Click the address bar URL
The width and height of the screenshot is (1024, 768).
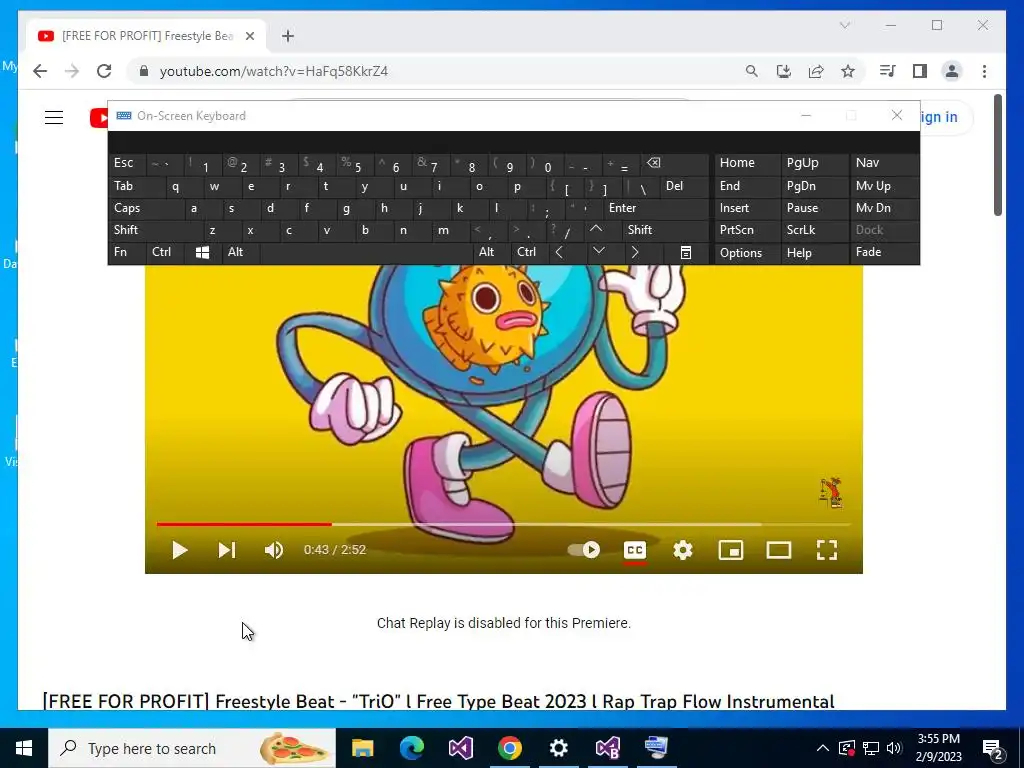click(274, 71)
